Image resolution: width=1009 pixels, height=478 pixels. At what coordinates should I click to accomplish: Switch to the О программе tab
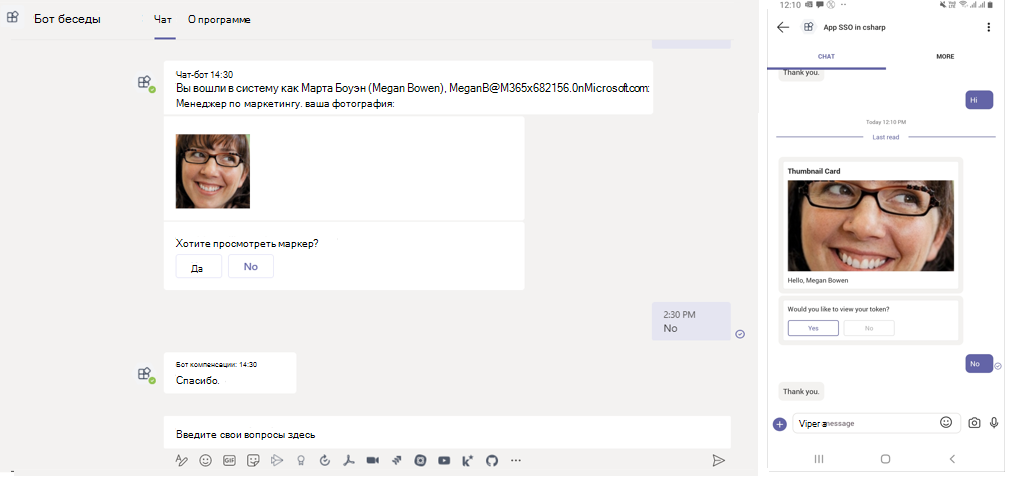[219, 20]
